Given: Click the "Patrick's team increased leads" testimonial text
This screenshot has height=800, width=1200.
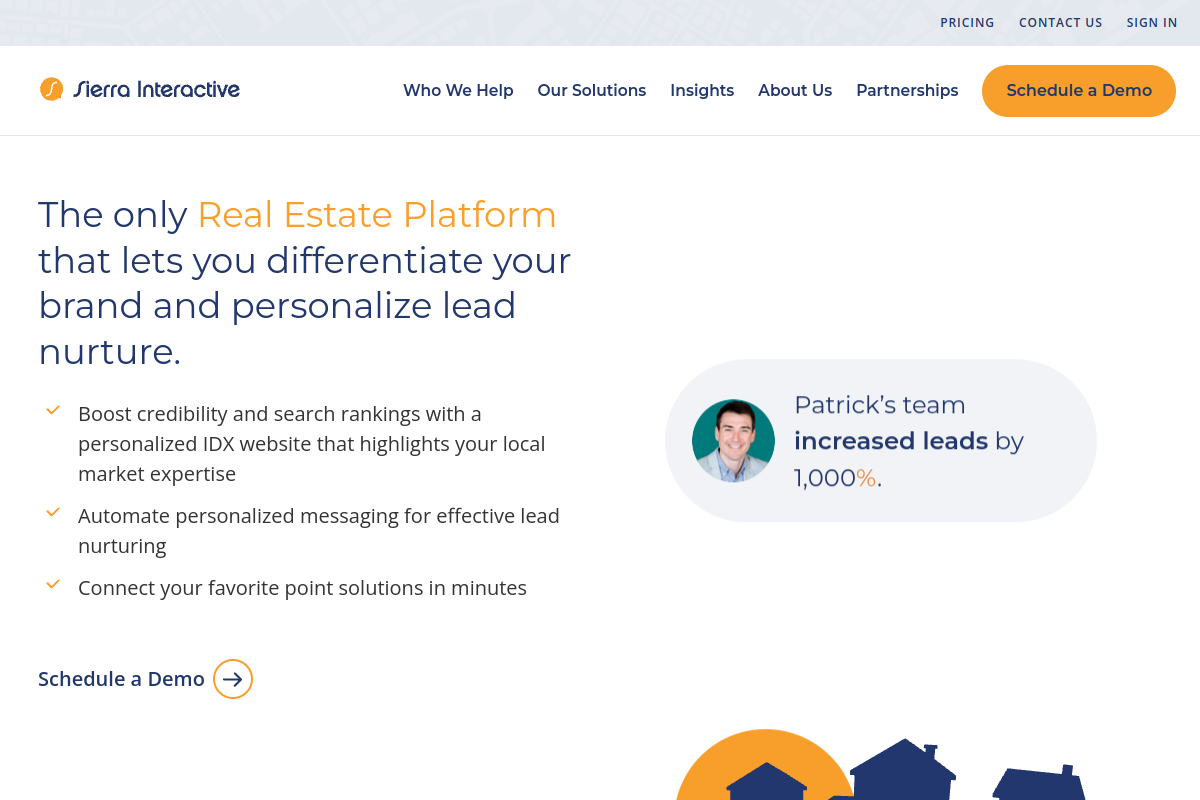Looking at the screenshot, I should pos(909,441).
